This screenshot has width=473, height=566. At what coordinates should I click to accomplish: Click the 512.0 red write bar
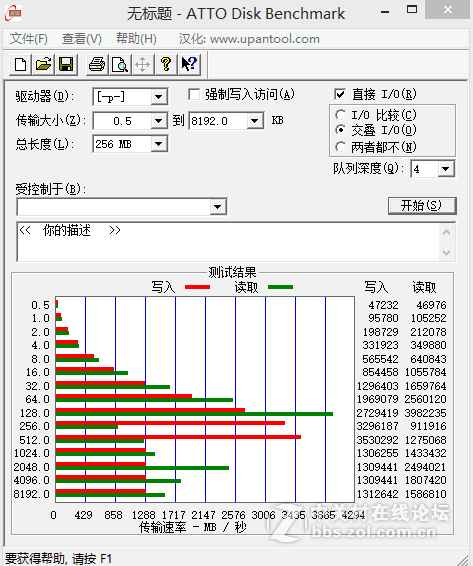178,437
